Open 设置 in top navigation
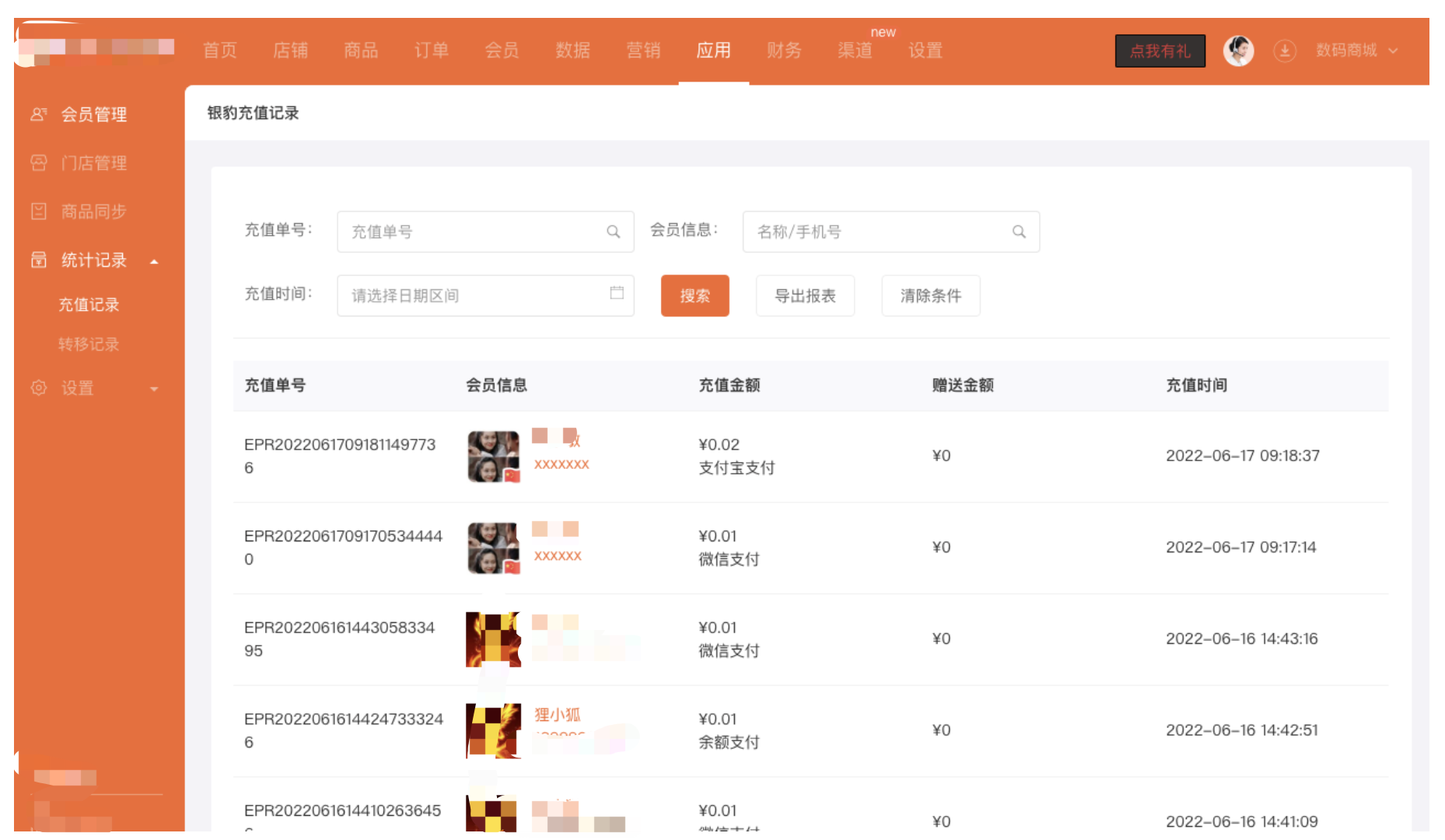Image resolution: width=1445 pixels, height=840 pixels. (x=925, y=51)
